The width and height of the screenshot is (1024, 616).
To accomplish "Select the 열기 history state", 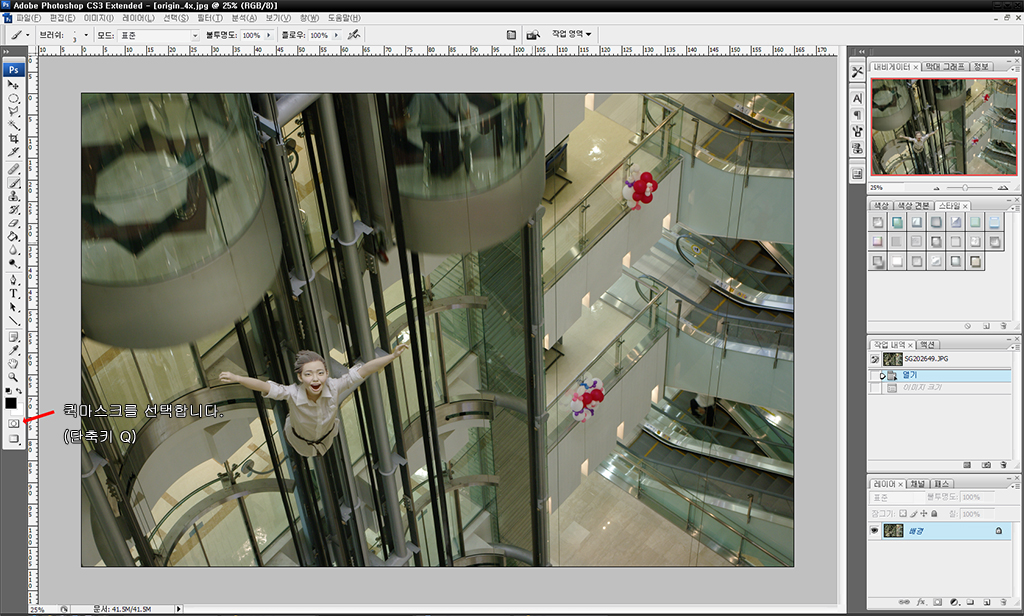I will pyautogui.click(x=940, y=376).
